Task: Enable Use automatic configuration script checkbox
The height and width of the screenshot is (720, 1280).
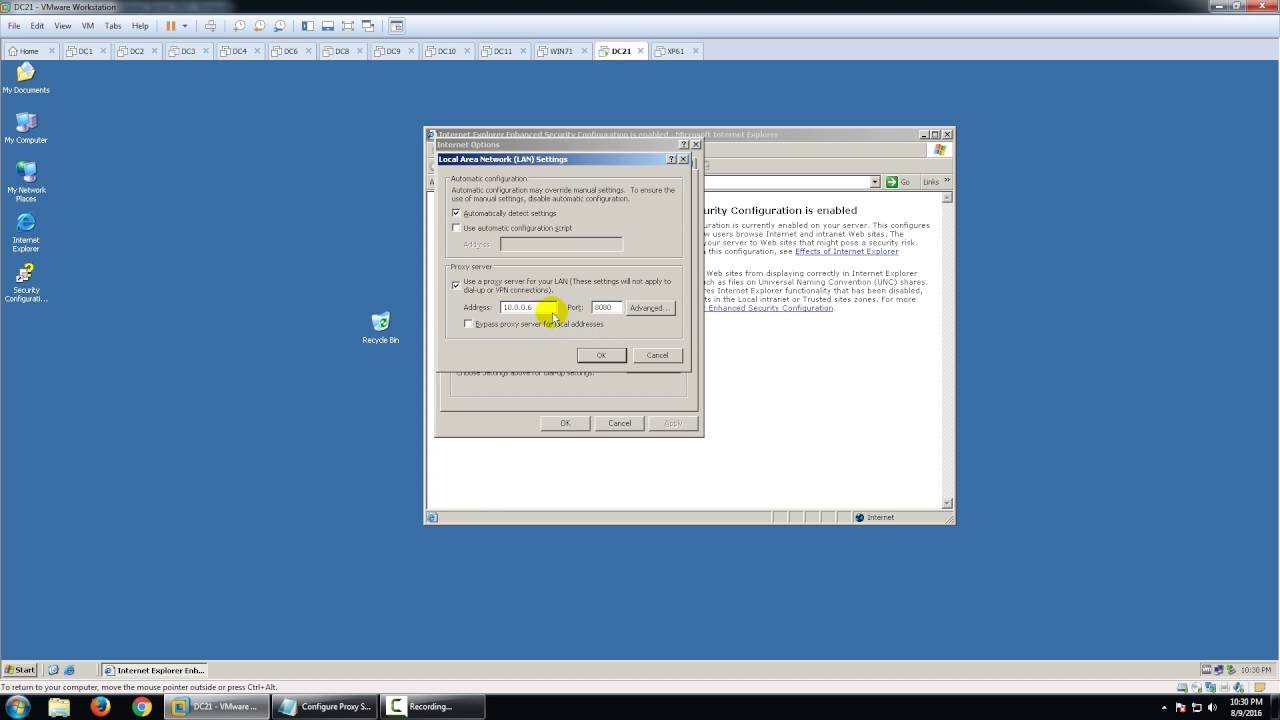Action: [457, 228]
